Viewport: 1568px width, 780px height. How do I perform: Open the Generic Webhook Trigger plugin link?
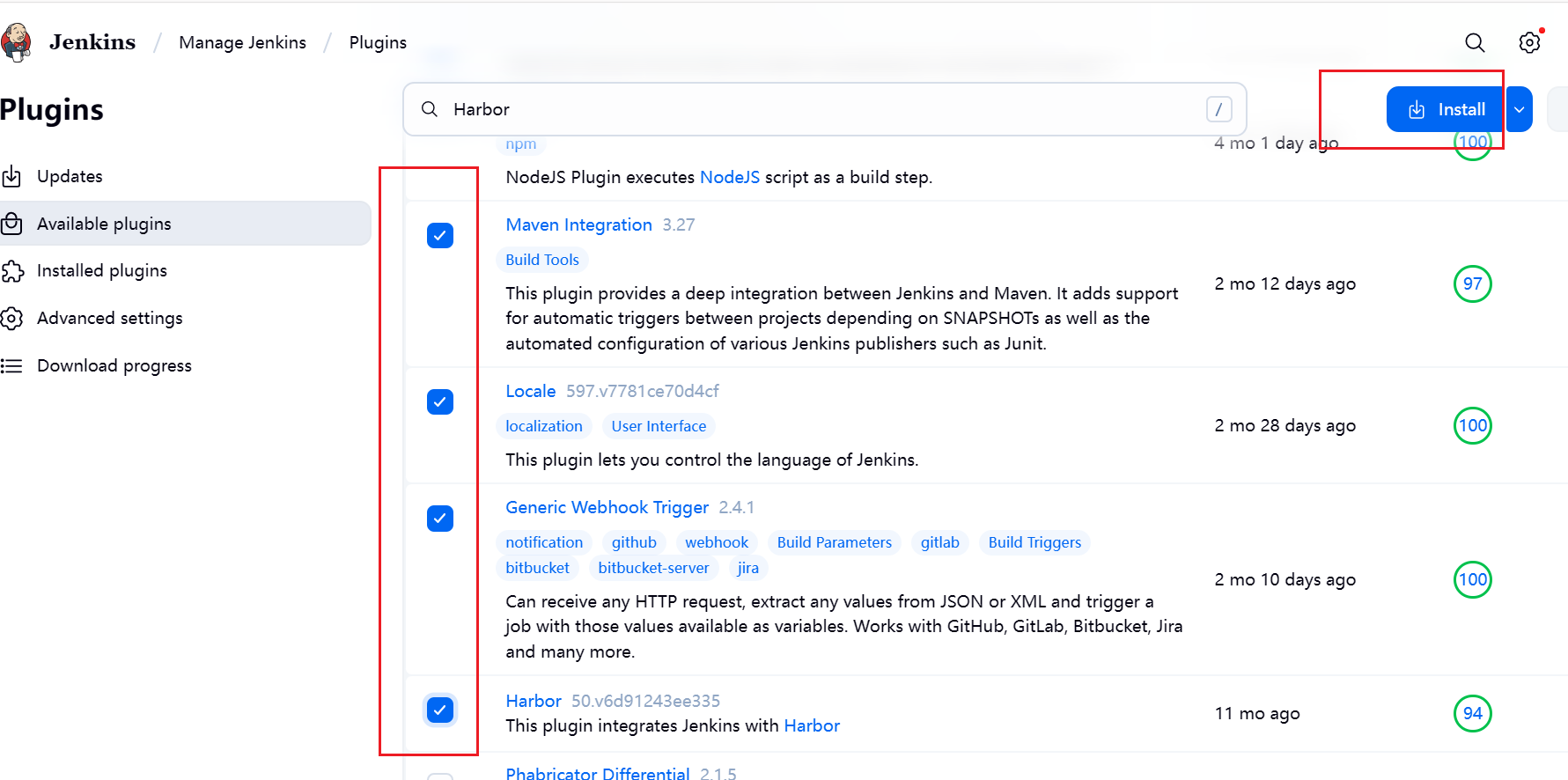point(607,507)
